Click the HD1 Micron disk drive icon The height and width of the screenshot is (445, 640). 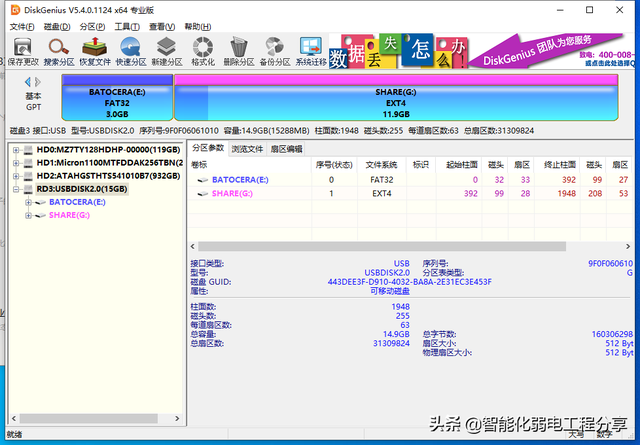click(28, 163)
